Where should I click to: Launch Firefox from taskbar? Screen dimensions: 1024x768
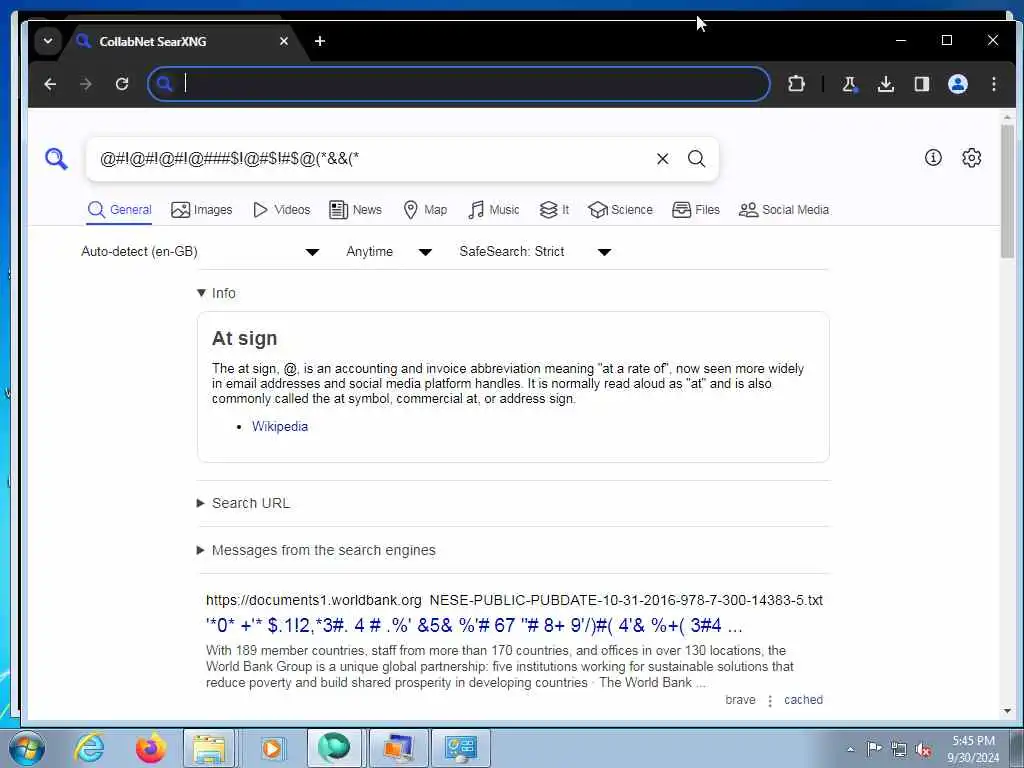[x=150, y=748]
